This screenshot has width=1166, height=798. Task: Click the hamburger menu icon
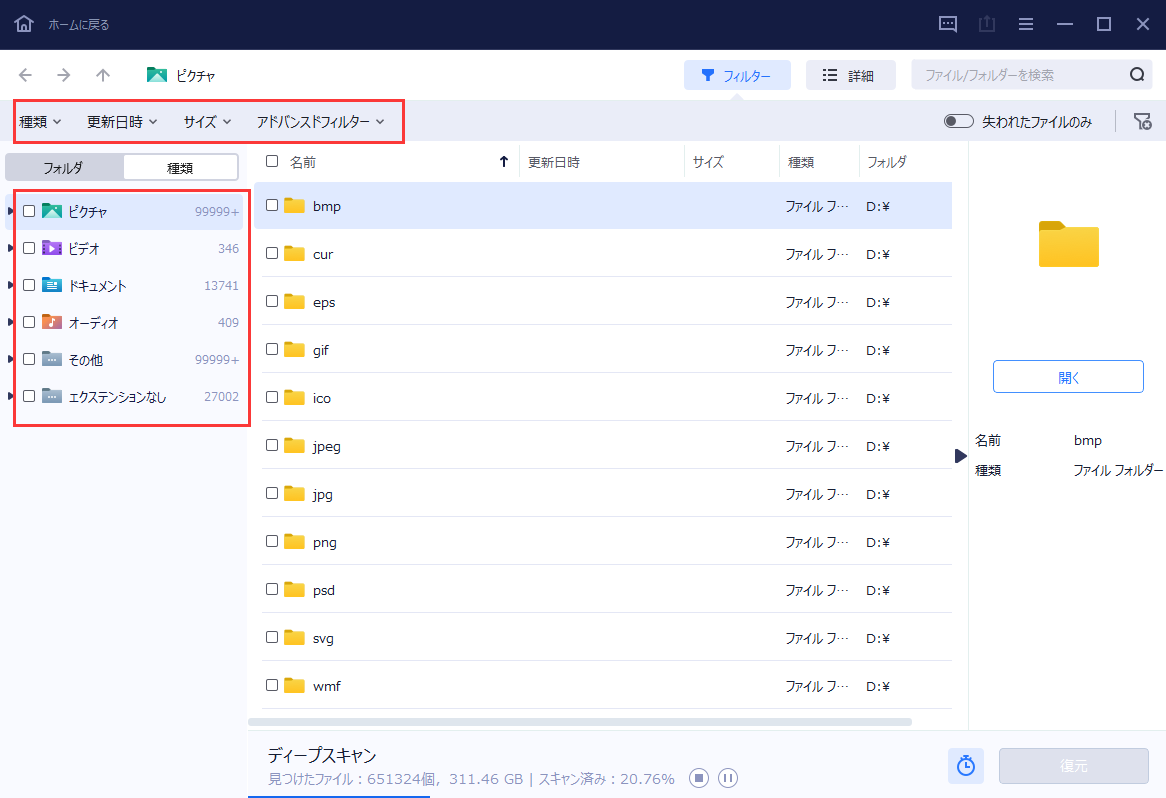pos(1026,24)
